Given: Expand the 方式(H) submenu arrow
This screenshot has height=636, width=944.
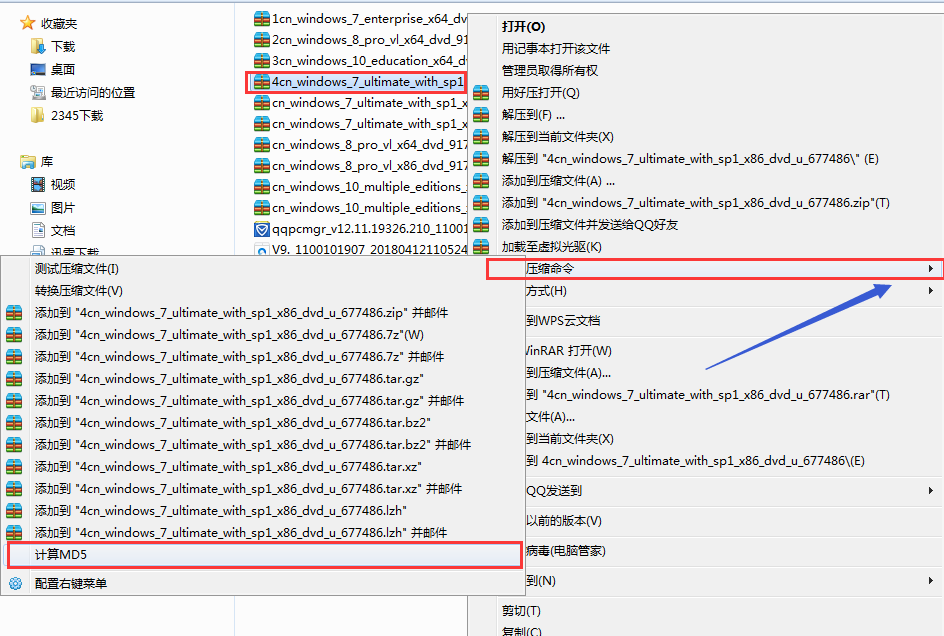Looking at the screenshot, I should pos(931,291).
